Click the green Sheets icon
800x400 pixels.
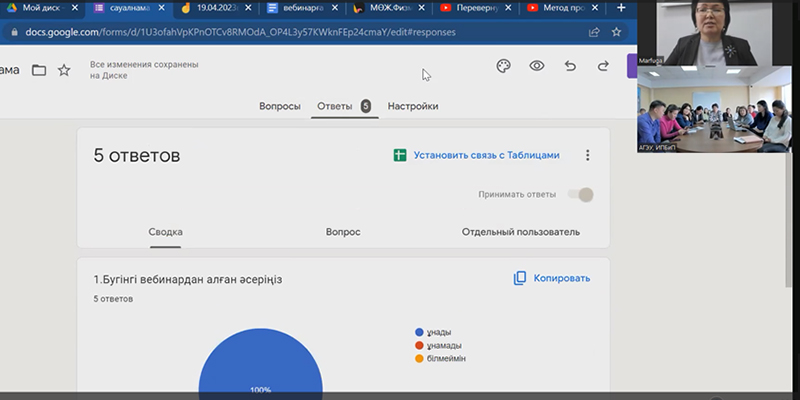pyautogui.click(x=399, y=155)
